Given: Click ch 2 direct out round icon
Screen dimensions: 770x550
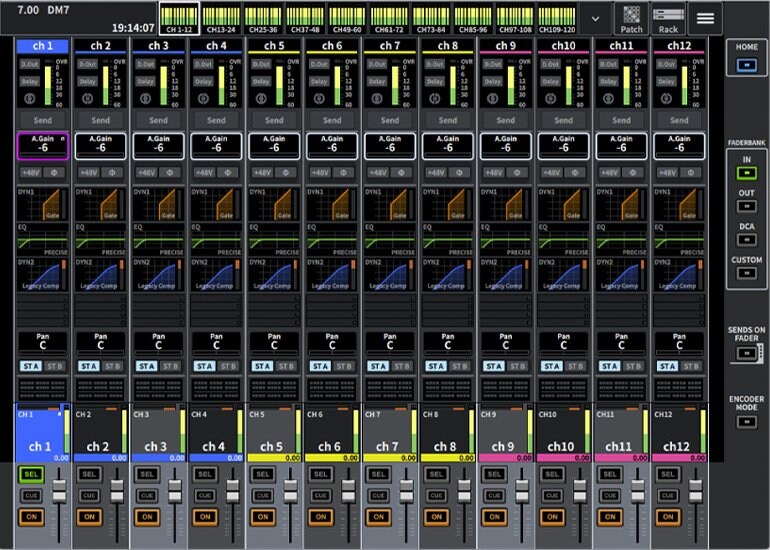Looking at the screenshot, I should tap(87, 98).
